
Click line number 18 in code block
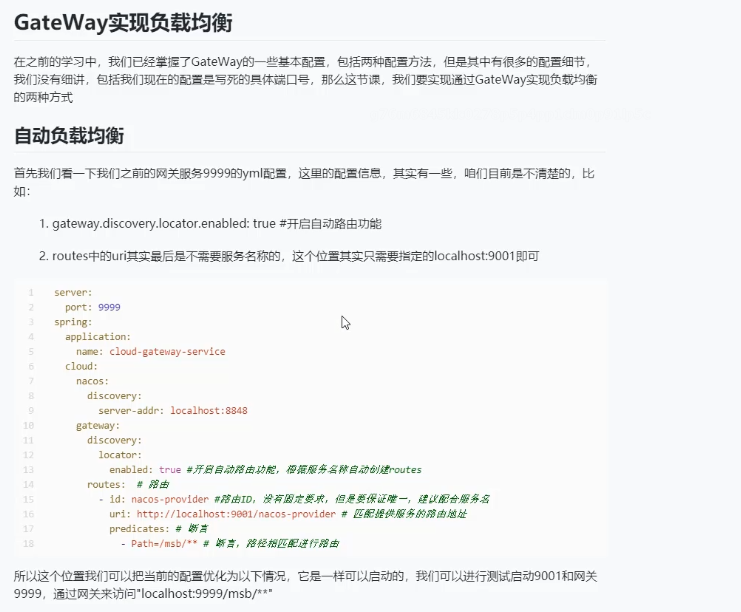(28, 543)
